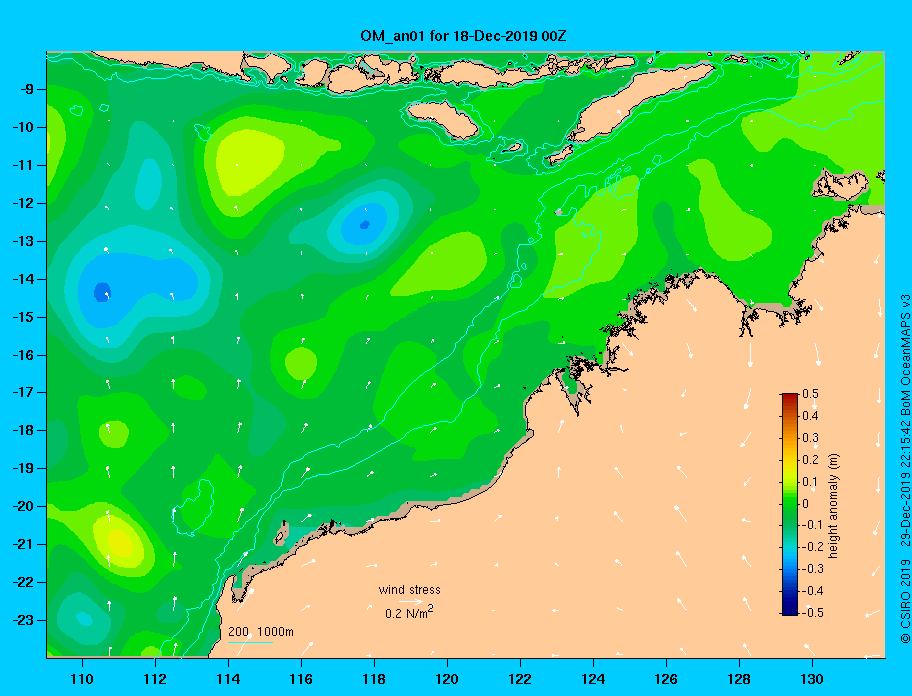This screenshot has height=696, width=912.
Task: Click the map title 'OM_an01 for 18-Dec-2019 00Z'
Action: coord(464,36)
